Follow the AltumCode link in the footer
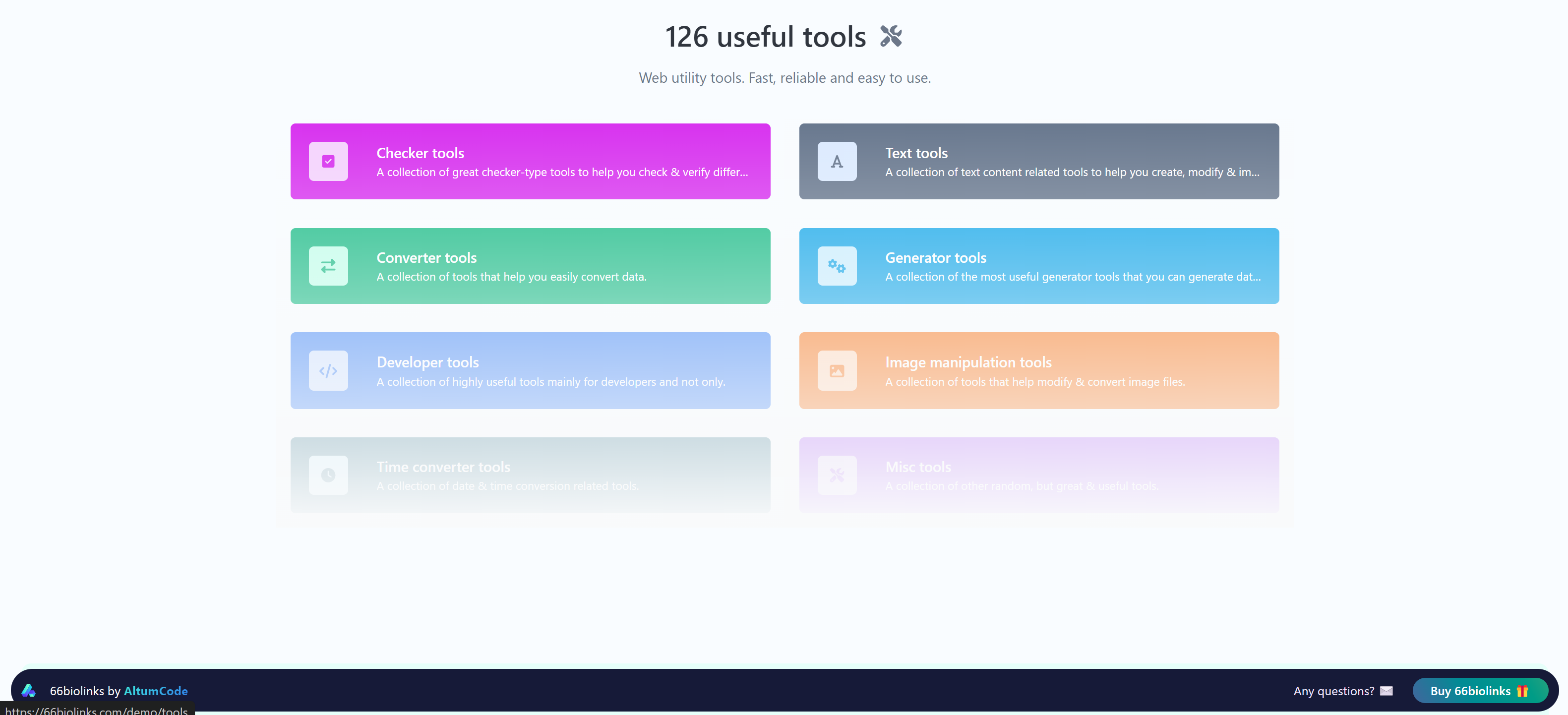Image resolution: width=1568 pixels, height=715 pixels. tap(156, 690)
